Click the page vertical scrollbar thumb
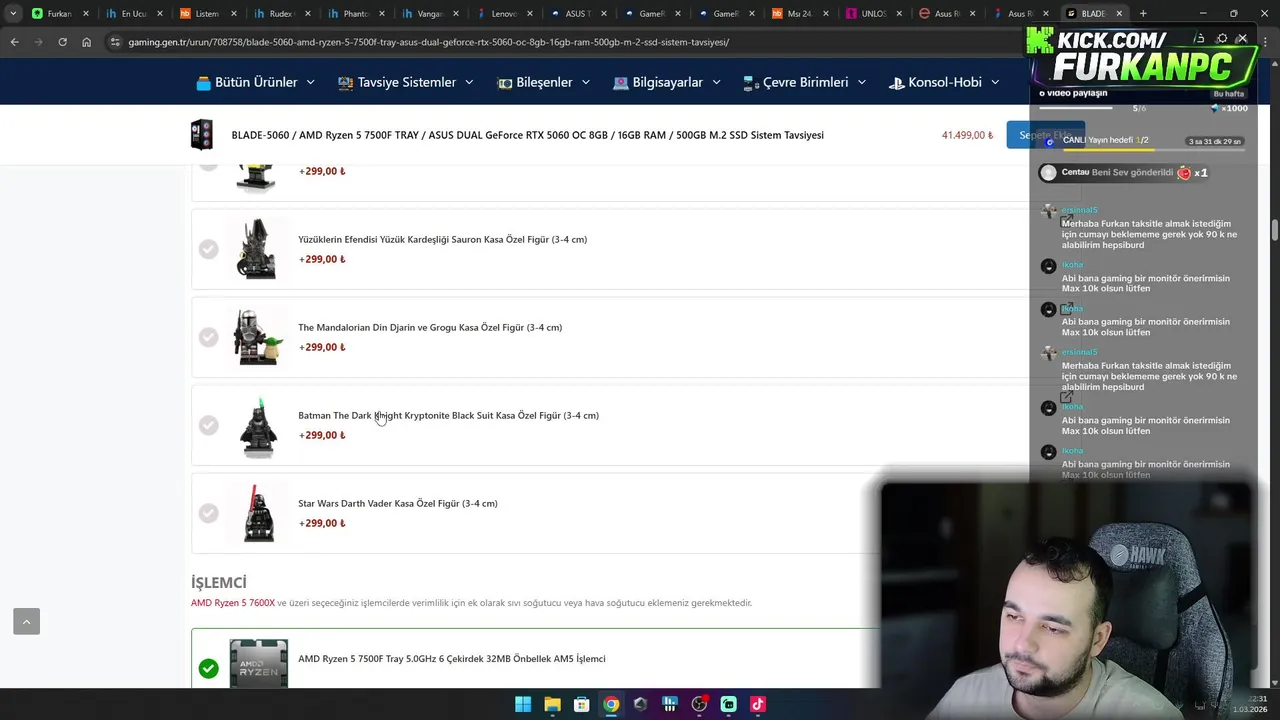Viewport: 1280px width, 720px height. coord(1274,230)
